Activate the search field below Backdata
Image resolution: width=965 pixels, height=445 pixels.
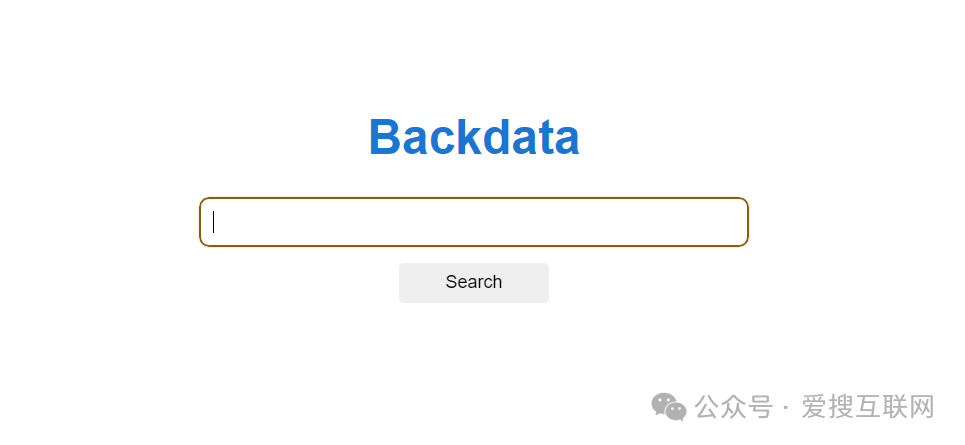[x=474, y=222]
